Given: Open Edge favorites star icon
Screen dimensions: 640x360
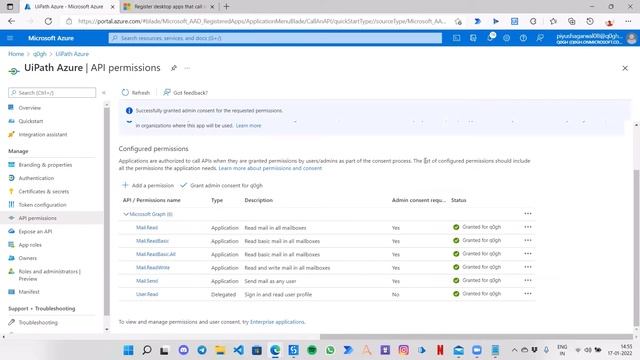Looking at the screenshot, I should point(553,21).
